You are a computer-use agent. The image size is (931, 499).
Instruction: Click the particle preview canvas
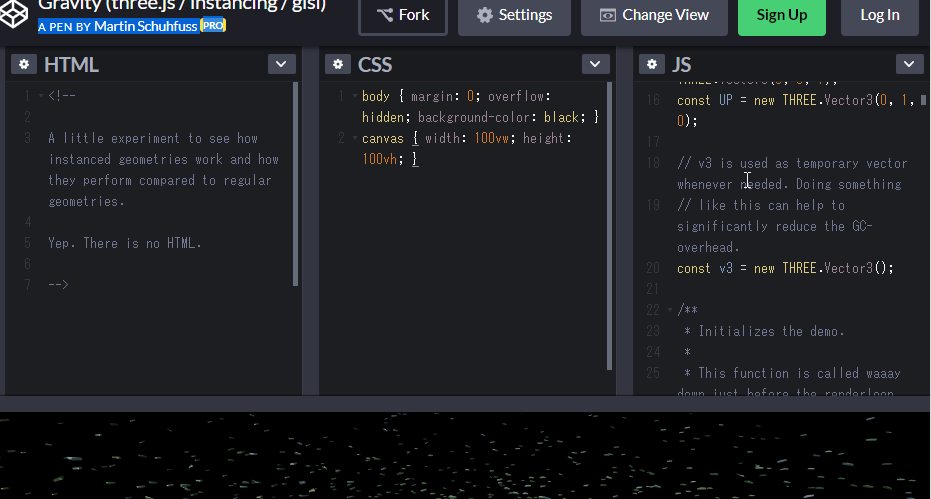(x=466, y=456)
